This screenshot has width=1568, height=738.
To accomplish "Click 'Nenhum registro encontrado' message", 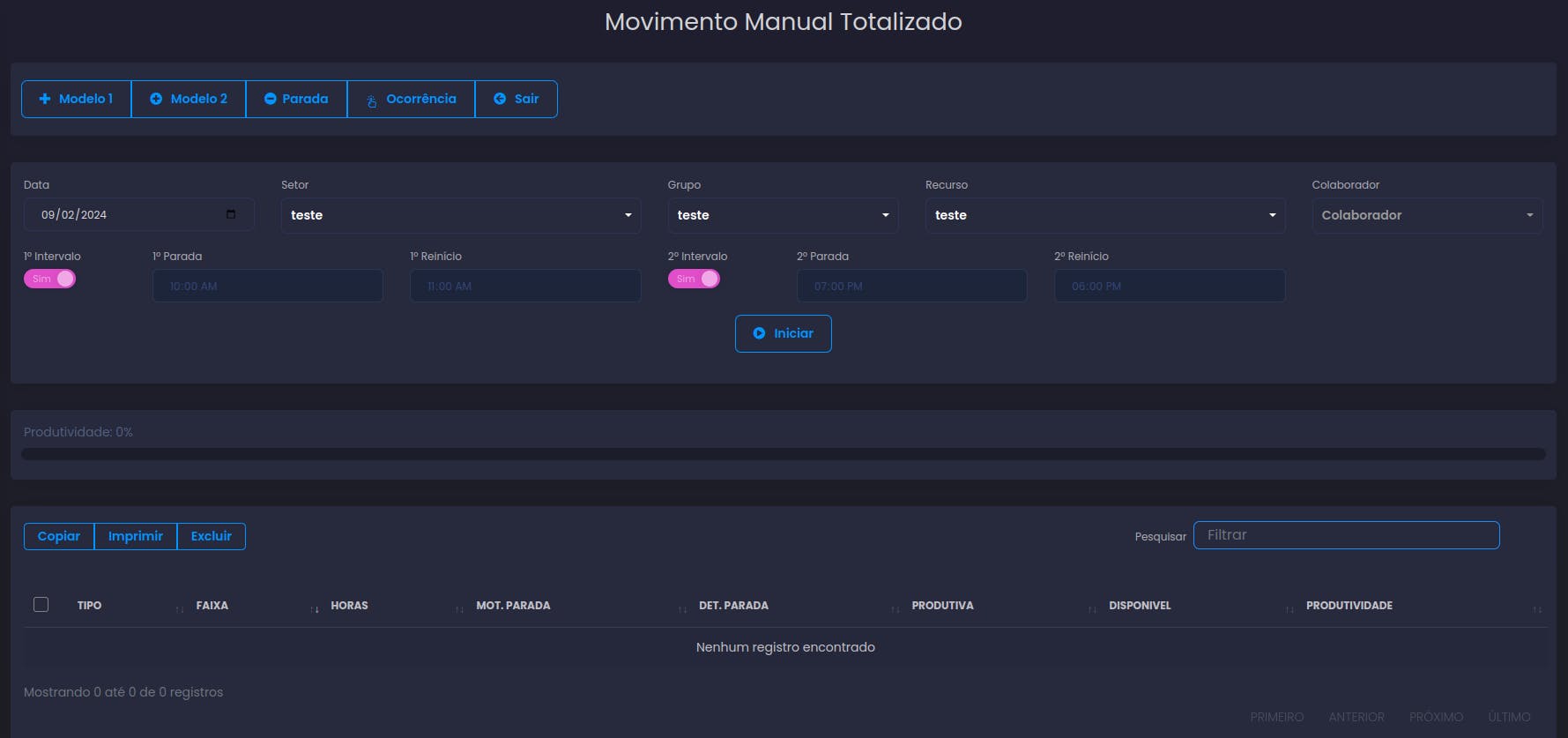I will click(785, 647).
